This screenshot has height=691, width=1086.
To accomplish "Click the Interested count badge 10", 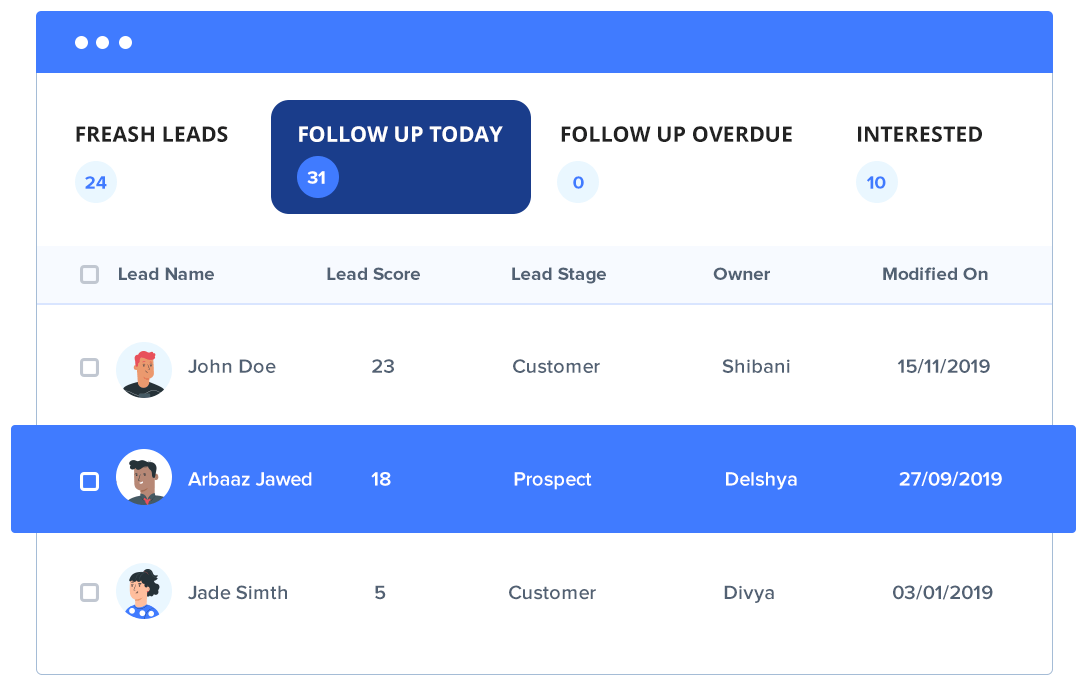I will click(x=877, y=183).
